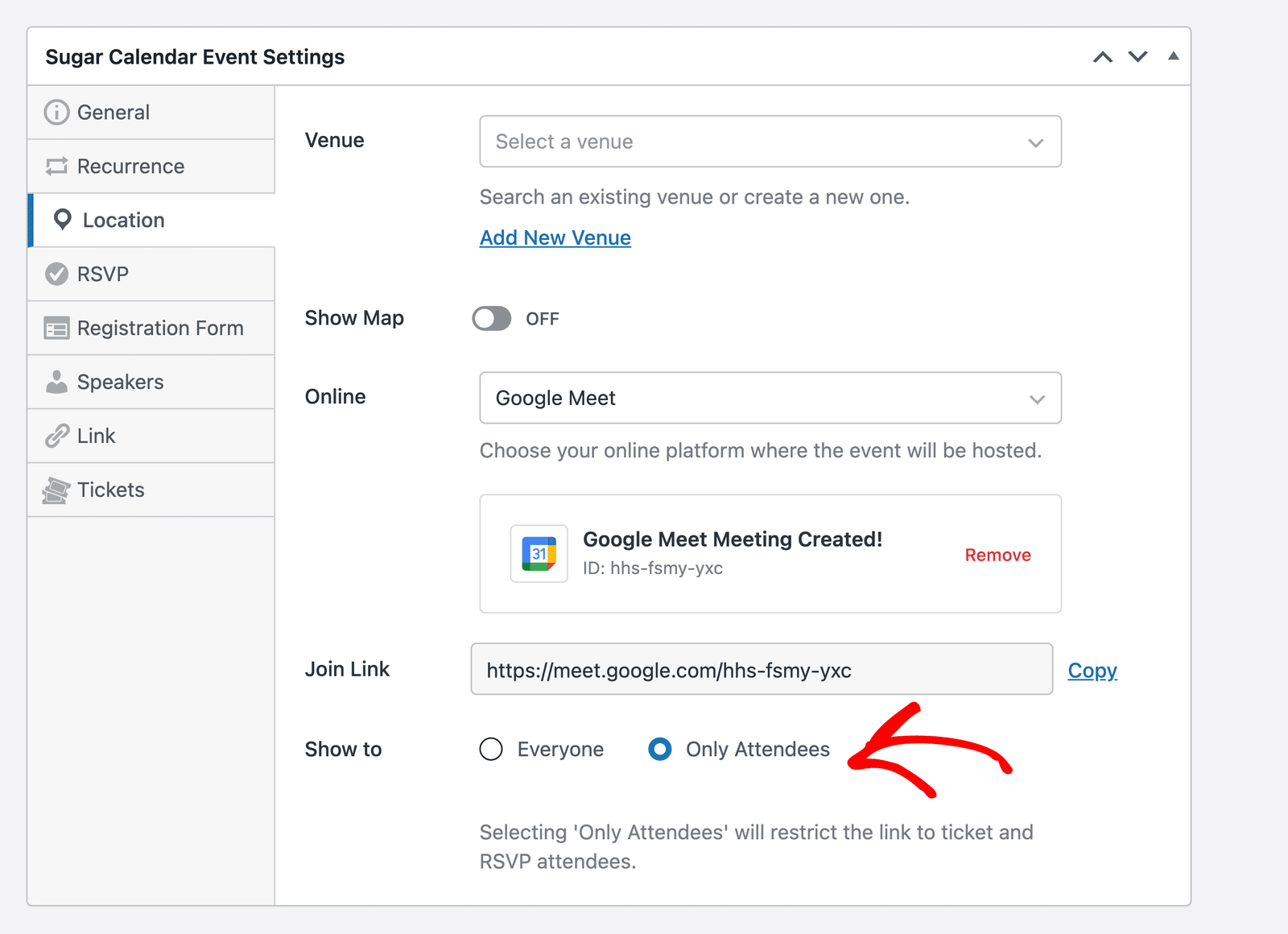Viewport: 1288px width, 934px height.
Task: Click the Show to label
Action: pos(344,750)
